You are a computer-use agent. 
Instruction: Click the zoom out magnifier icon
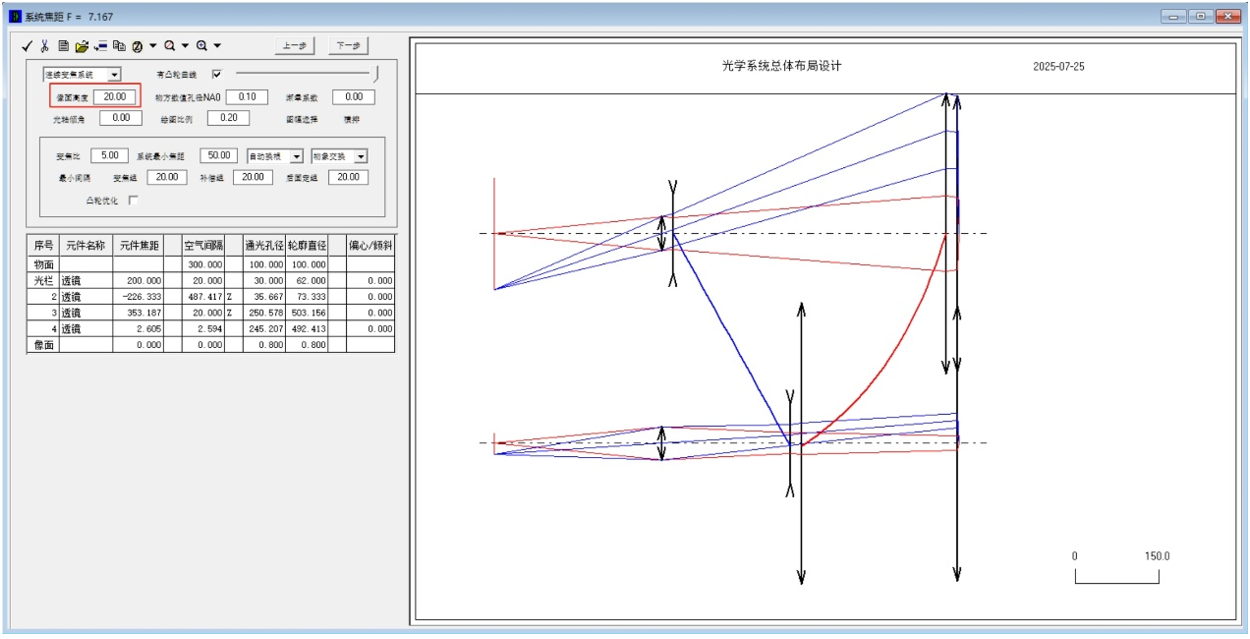tap(170, 46)
